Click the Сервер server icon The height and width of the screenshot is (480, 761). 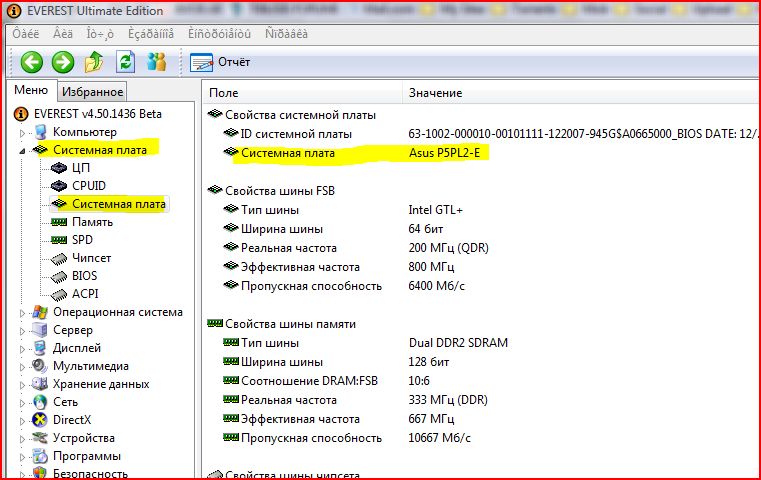(x=40, y=330)
